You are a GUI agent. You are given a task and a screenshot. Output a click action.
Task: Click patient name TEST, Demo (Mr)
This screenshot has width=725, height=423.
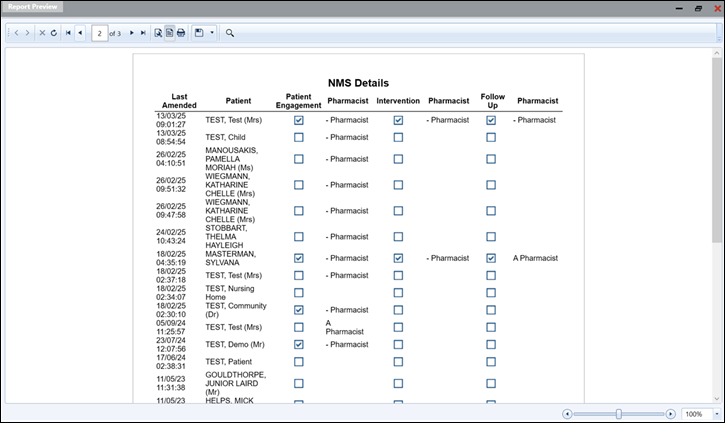tap(235, 344)
